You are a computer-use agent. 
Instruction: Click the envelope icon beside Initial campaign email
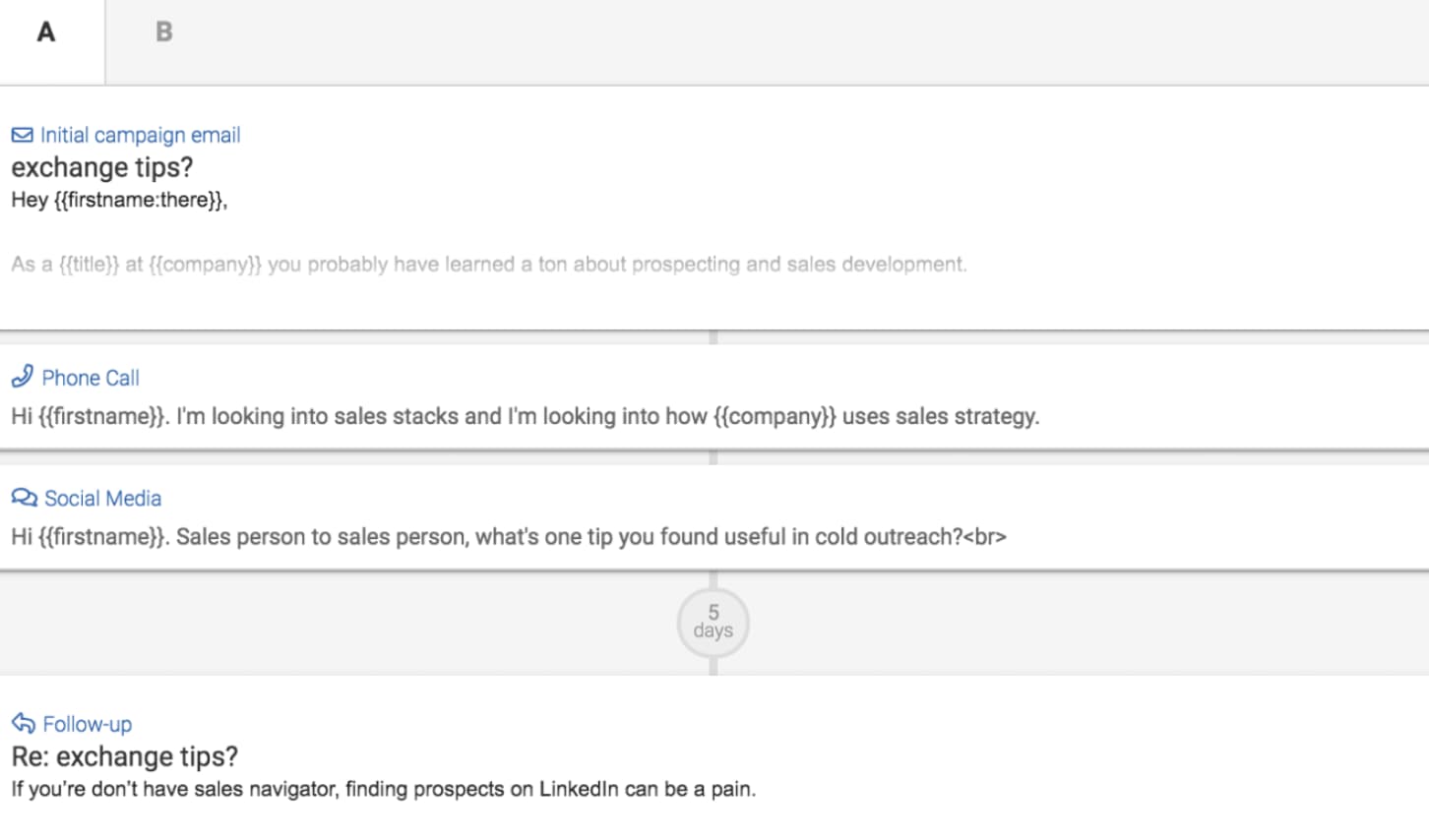(x=22, y=134)
